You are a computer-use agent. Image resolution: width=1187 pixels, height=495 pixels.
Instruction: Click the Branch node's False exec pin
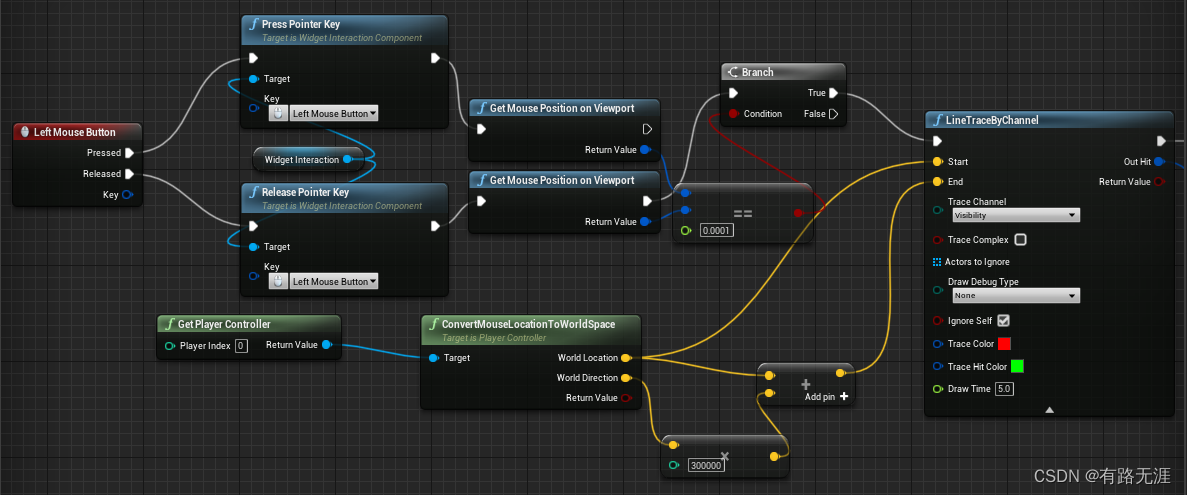tap(833, 114)
